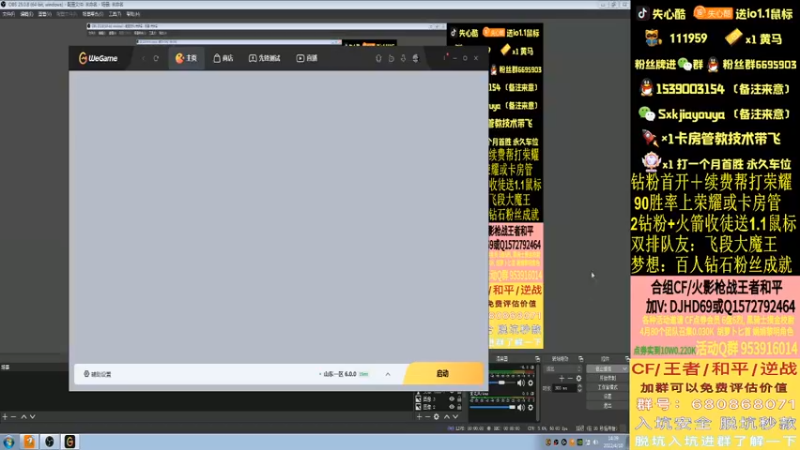Open the upper audio channel settings gear

point(531,383)
